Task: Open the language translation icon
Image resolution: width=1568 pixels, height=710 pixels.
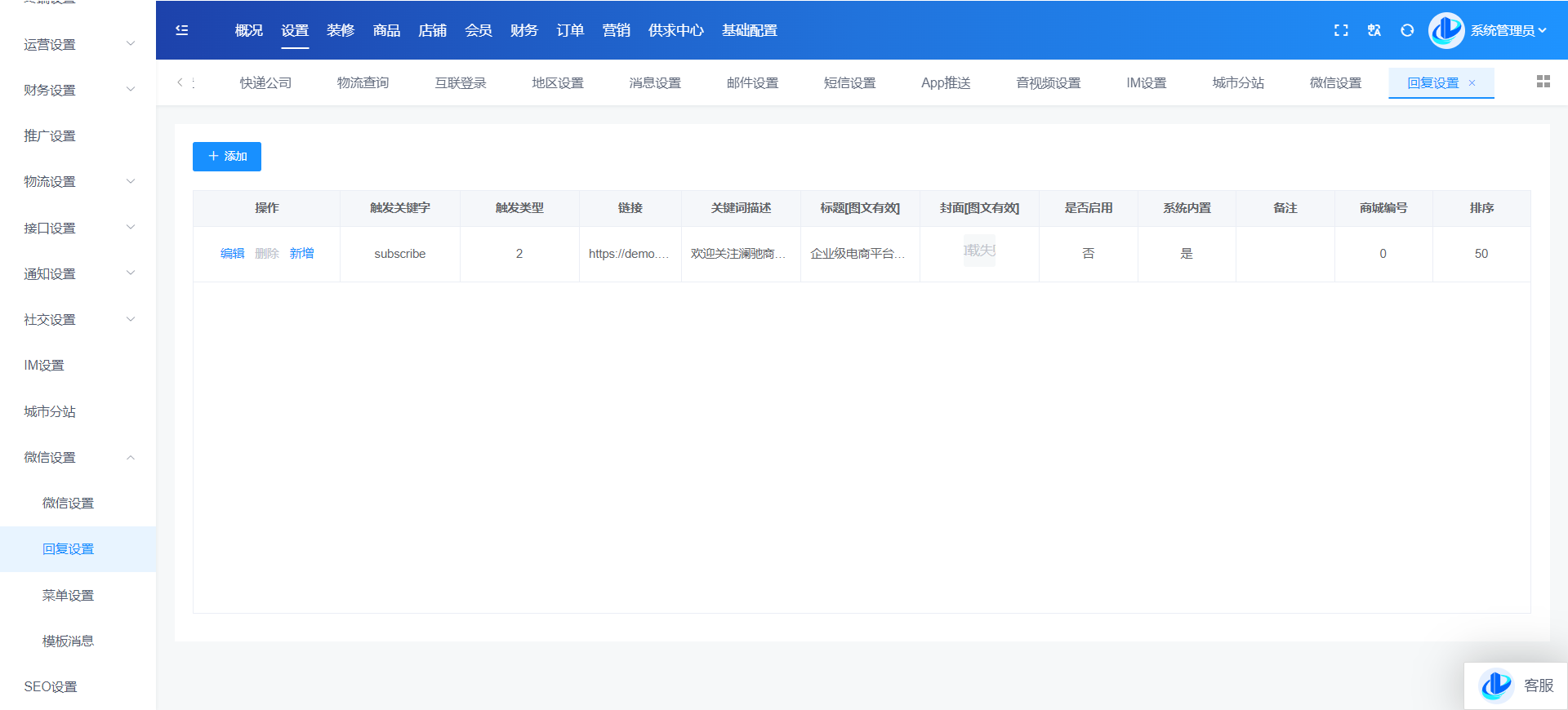Action: 1374,30
